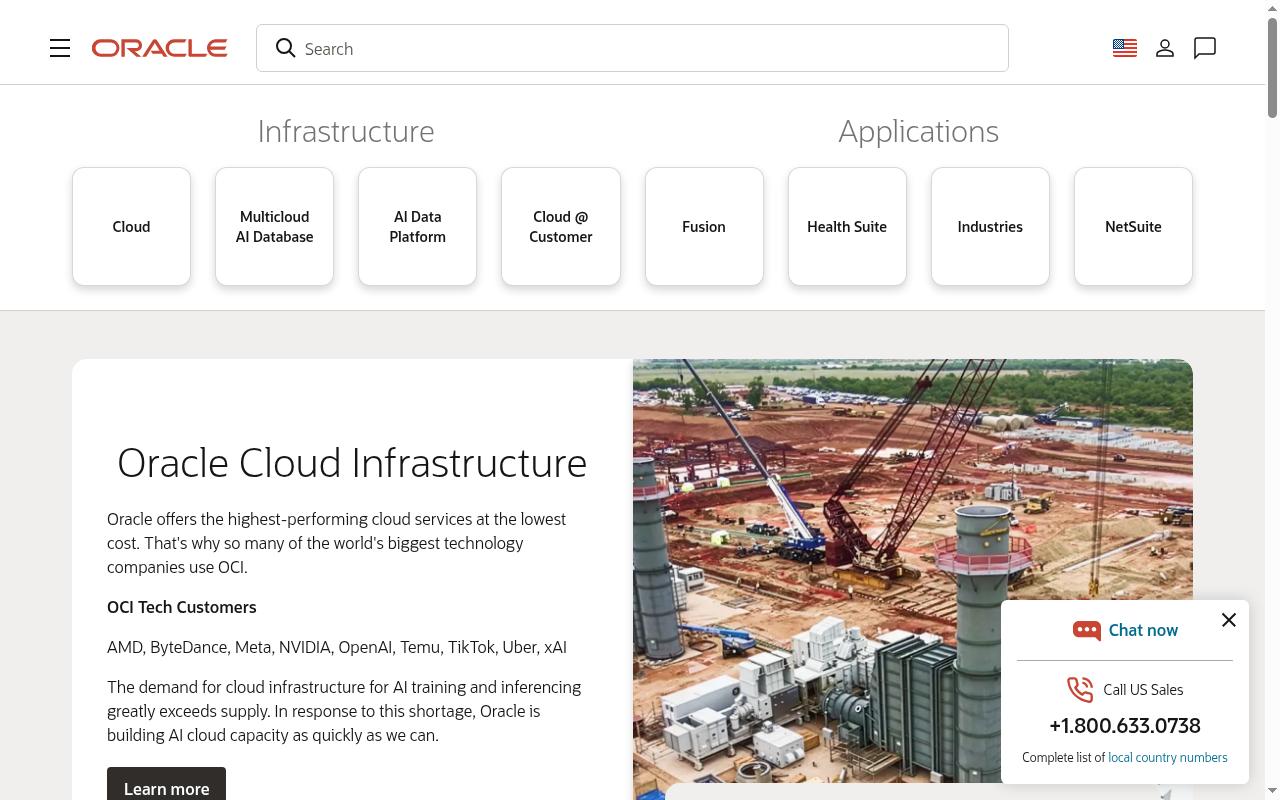The height and width of the screenshot is (800, 1280).
Task: Click the Infrastructure section heading
Action: [x=346, y=131]
